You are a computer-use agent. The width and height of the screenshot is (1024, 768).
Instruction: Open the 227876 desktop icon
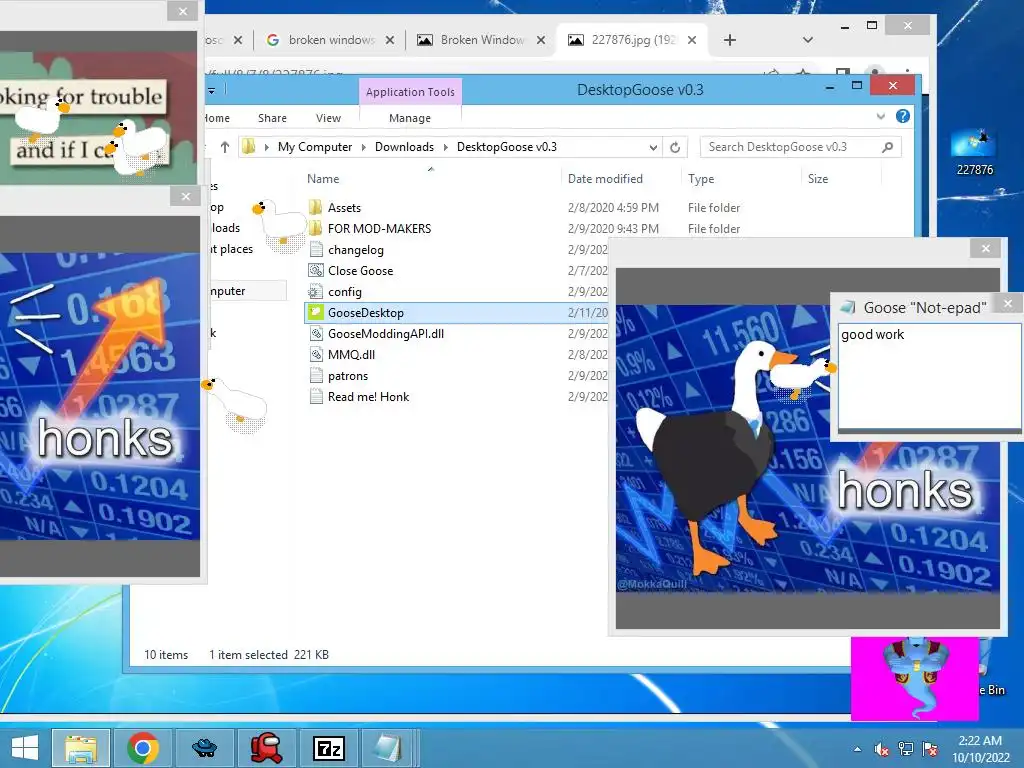(x=975, y=153)
